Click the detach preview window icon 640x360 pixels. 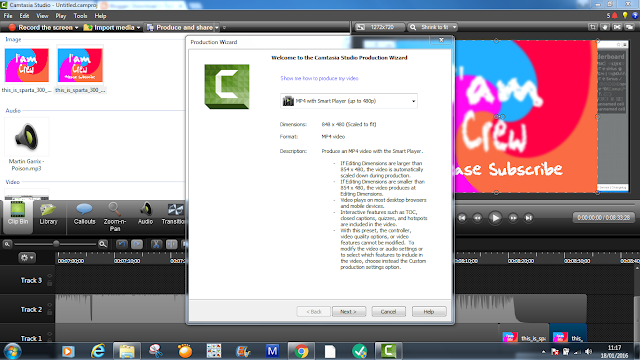(629, 27)
